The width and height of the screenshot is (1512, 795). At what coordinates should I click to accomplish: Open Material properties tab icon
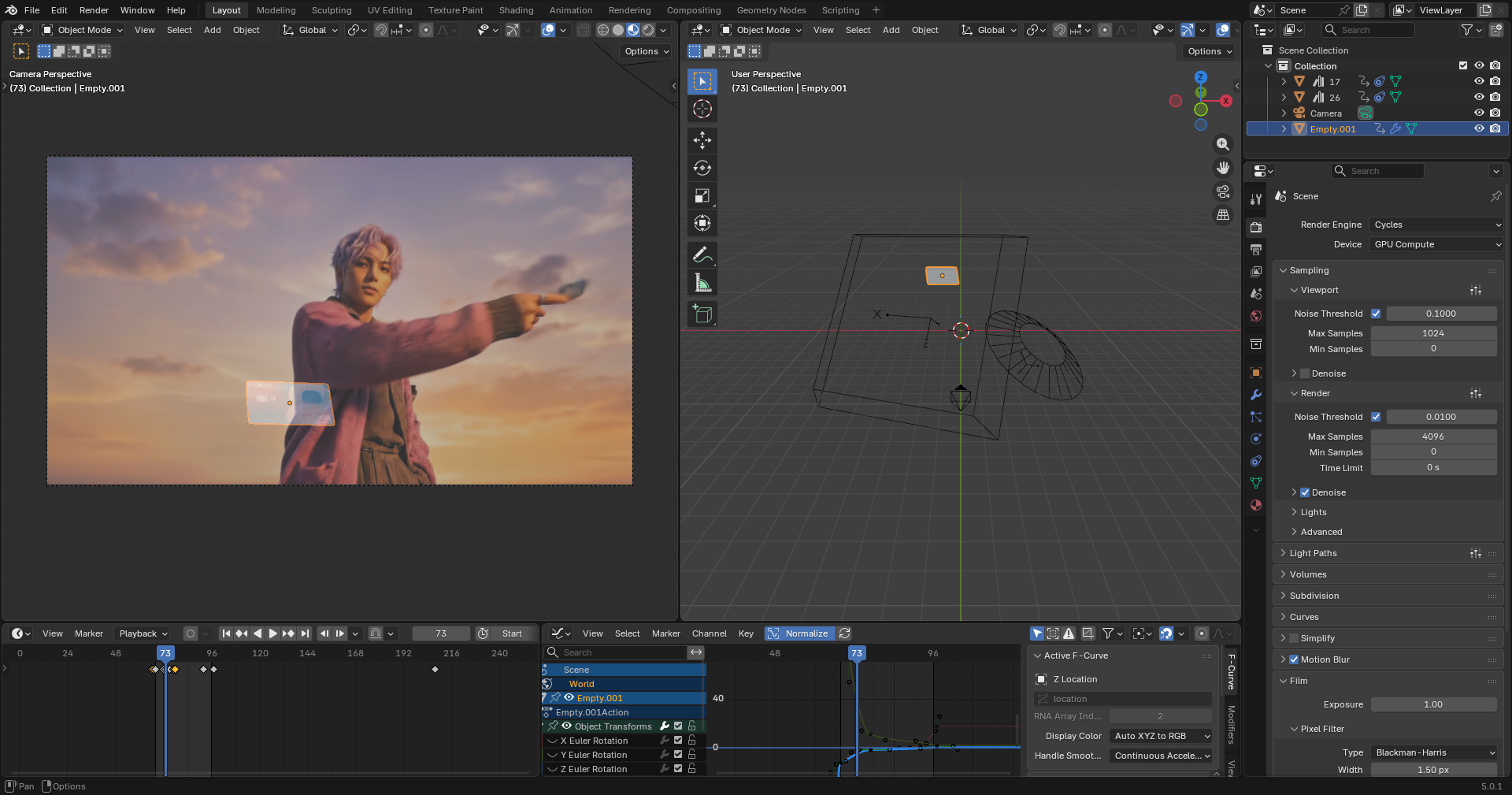pos(1256,505)
